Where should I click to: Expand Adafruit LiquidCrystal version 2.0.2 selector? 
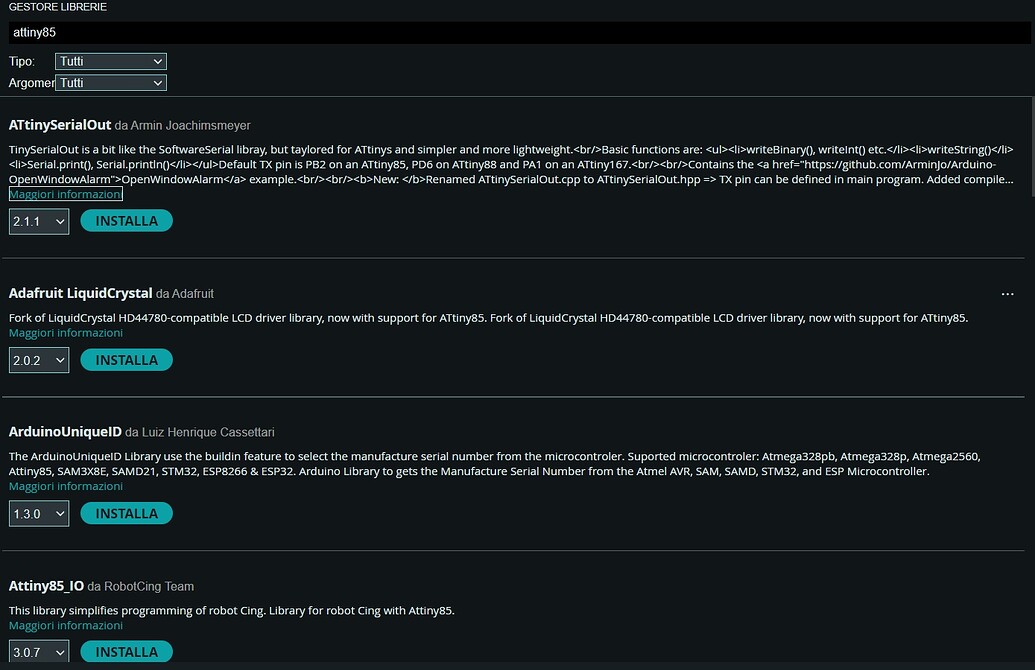click(x=39, y=360)
